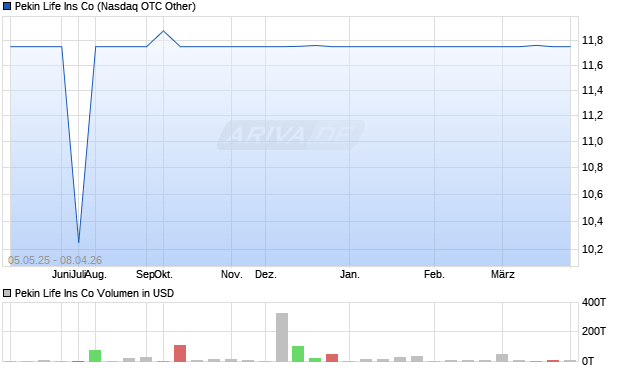Click the gray volume legend square
The height and width of the screenshot is (371, 620).
click(7, 293)
